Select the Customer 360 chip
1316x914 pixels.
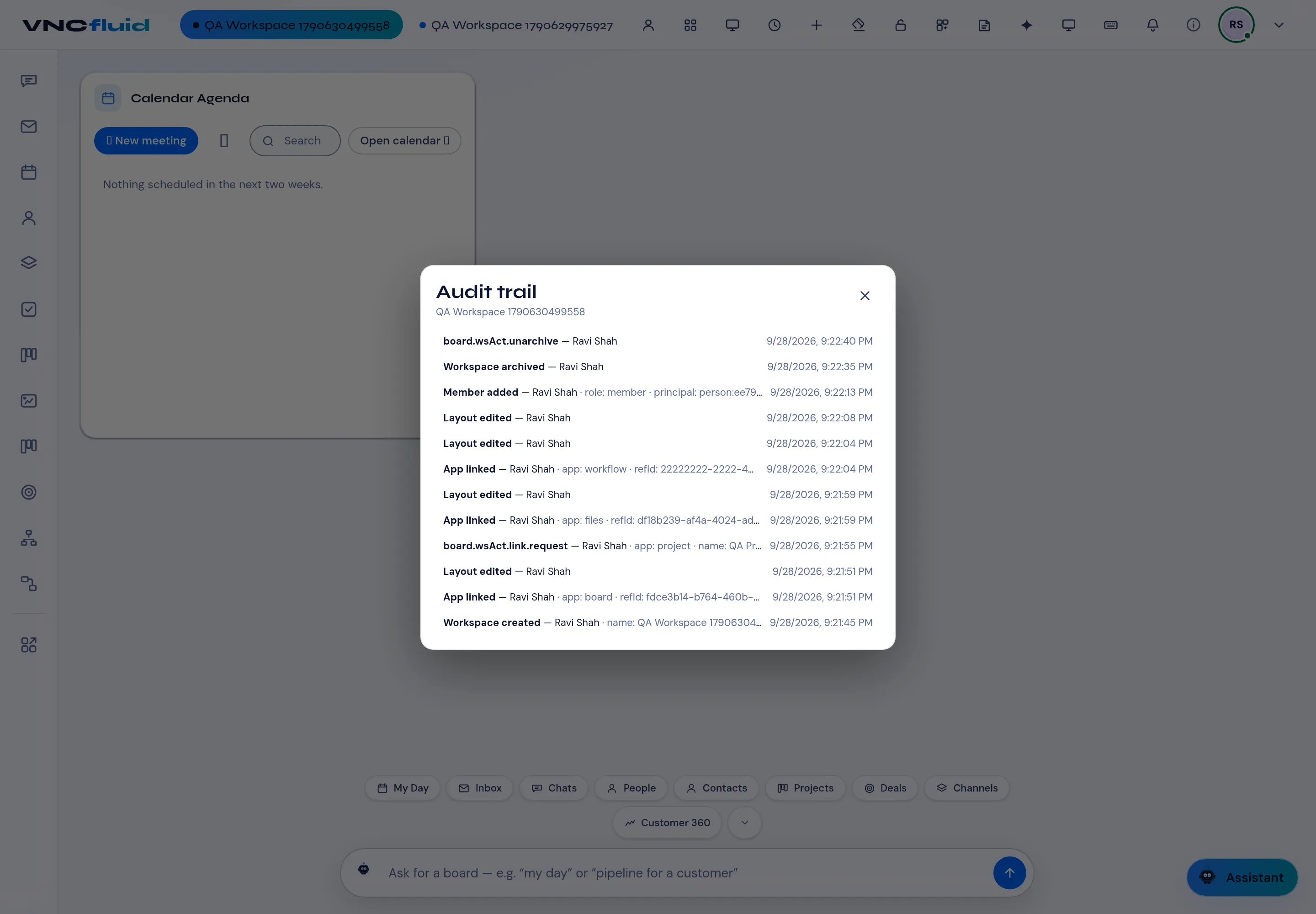tap(667, 822)
